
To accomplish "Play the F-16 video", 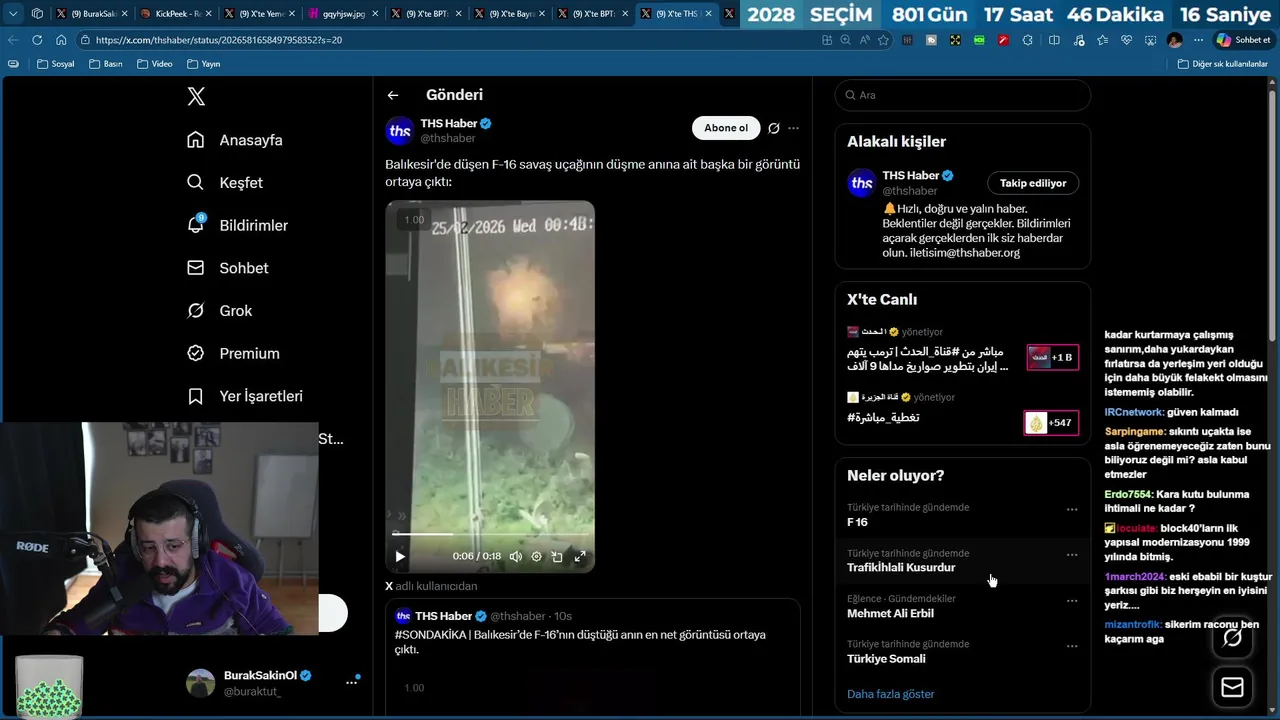I will [400, 557].
